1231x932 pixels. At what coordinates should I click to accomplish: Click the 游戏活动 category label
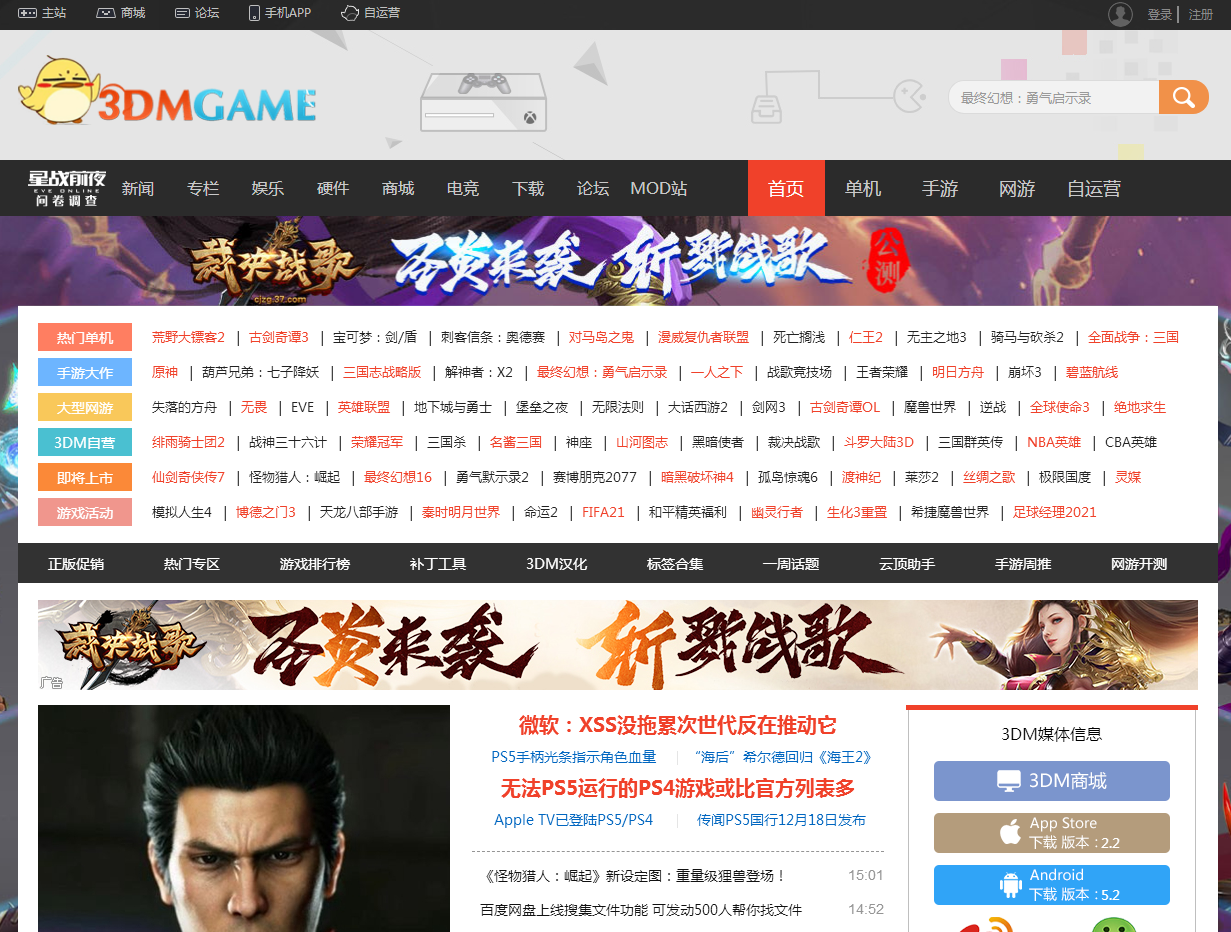tap(85, 513)
